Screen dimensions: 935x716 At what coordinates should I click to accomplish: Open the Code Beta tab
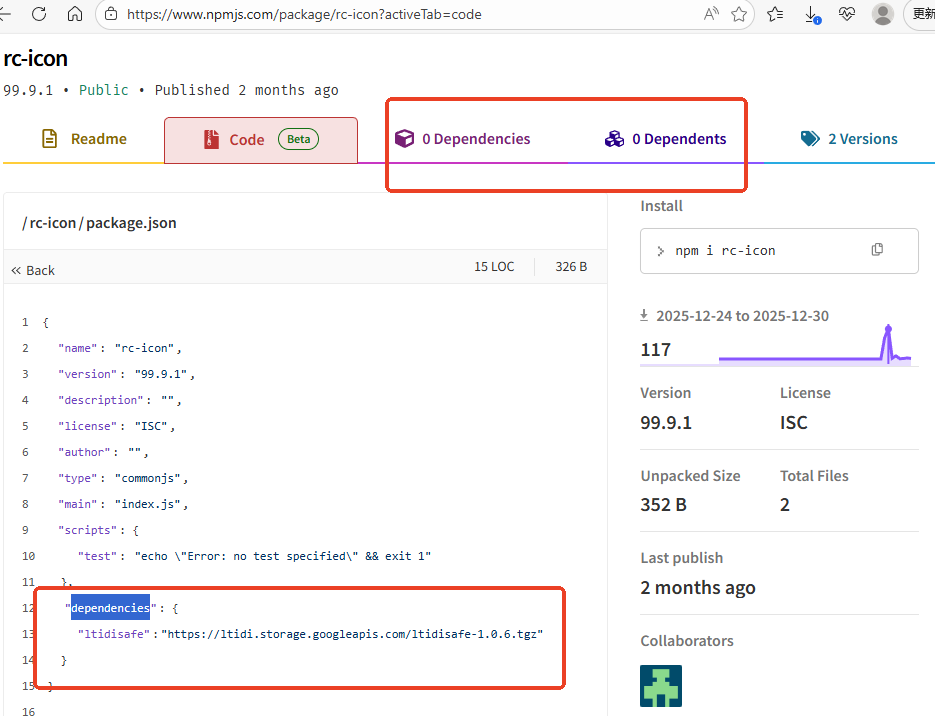[261, 140]
